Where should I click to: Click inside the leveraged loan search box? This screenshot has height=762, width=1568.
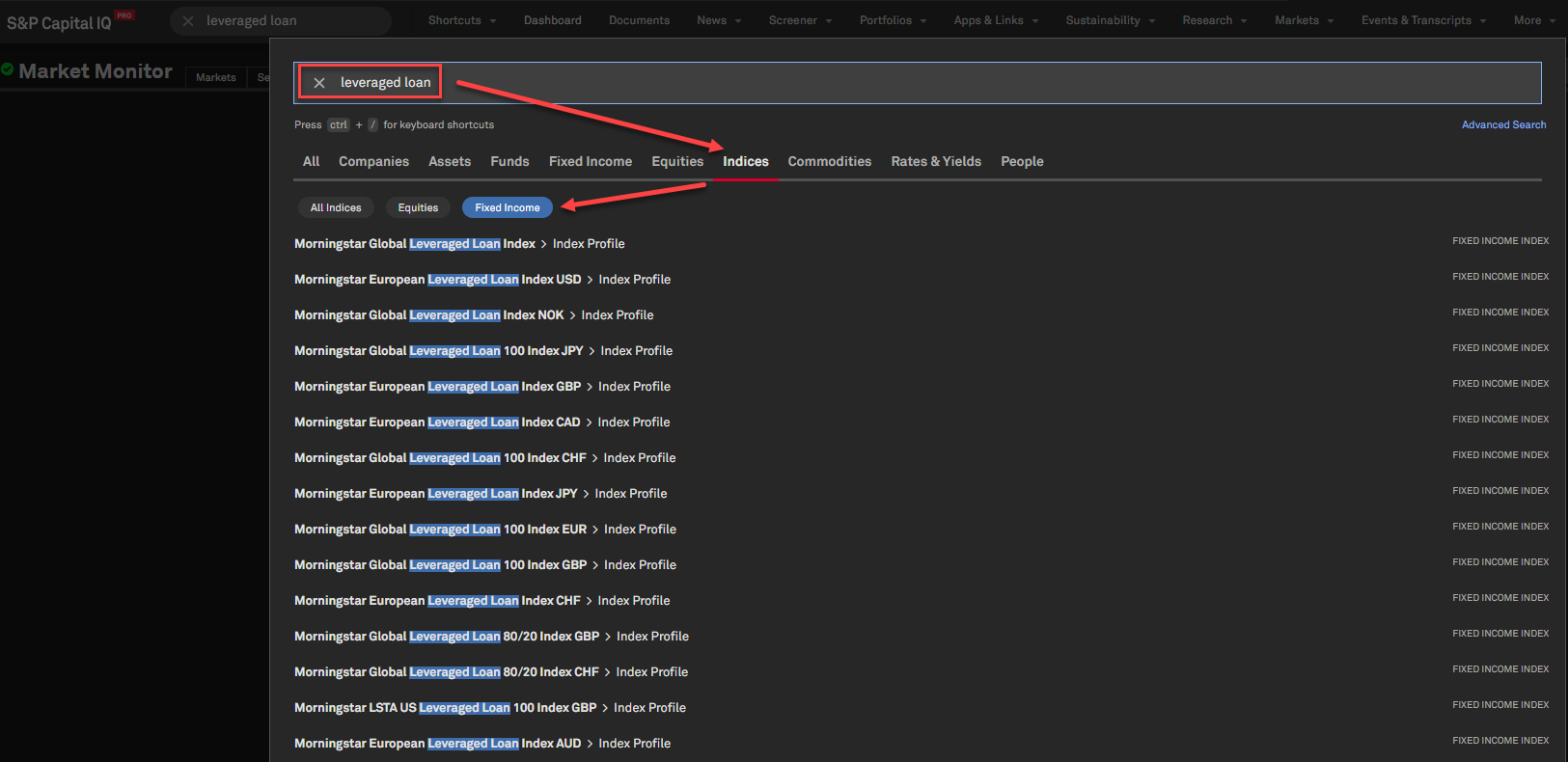tap(917, 83)
